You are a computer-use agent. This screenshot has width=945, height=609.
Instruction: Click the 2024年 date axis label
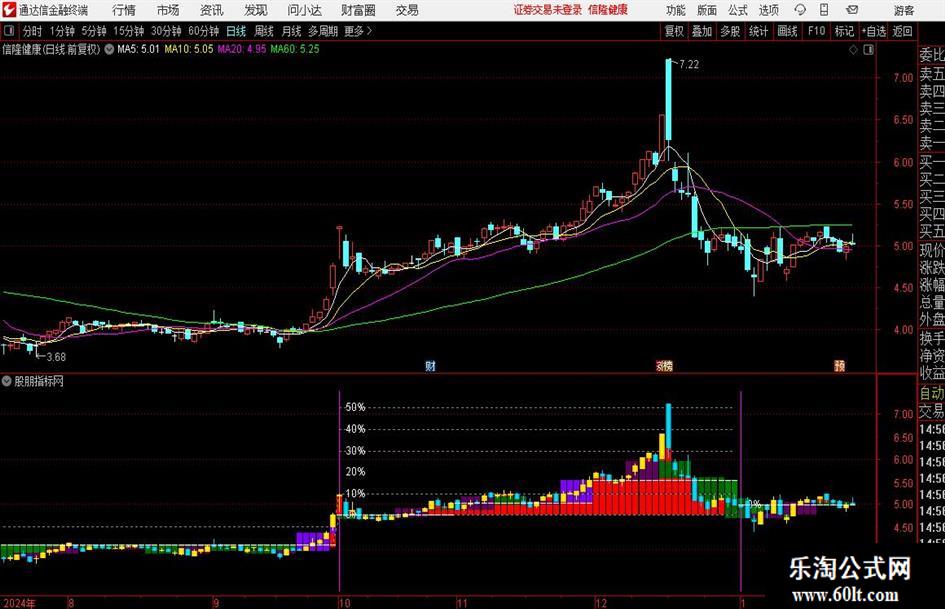20,603
